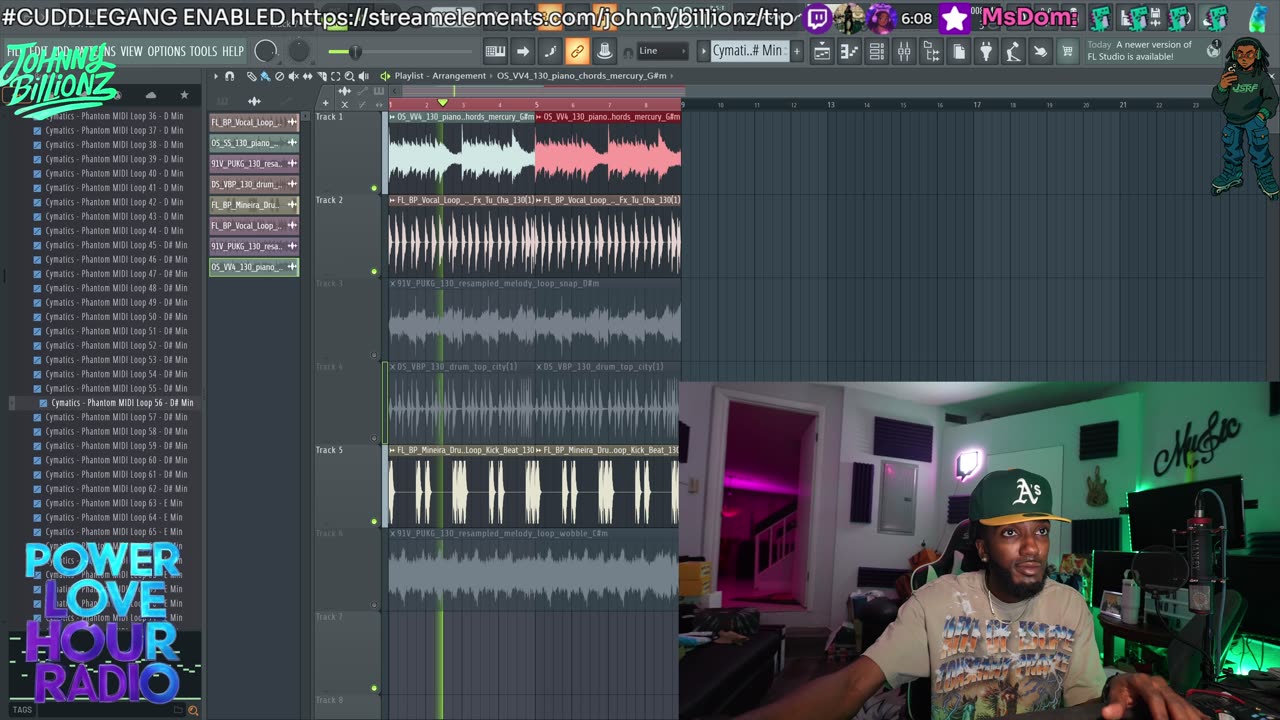This screenshot has width=1280, height=720.
Task: Click the star favorites tab in browser
Action: pos(184,95)
